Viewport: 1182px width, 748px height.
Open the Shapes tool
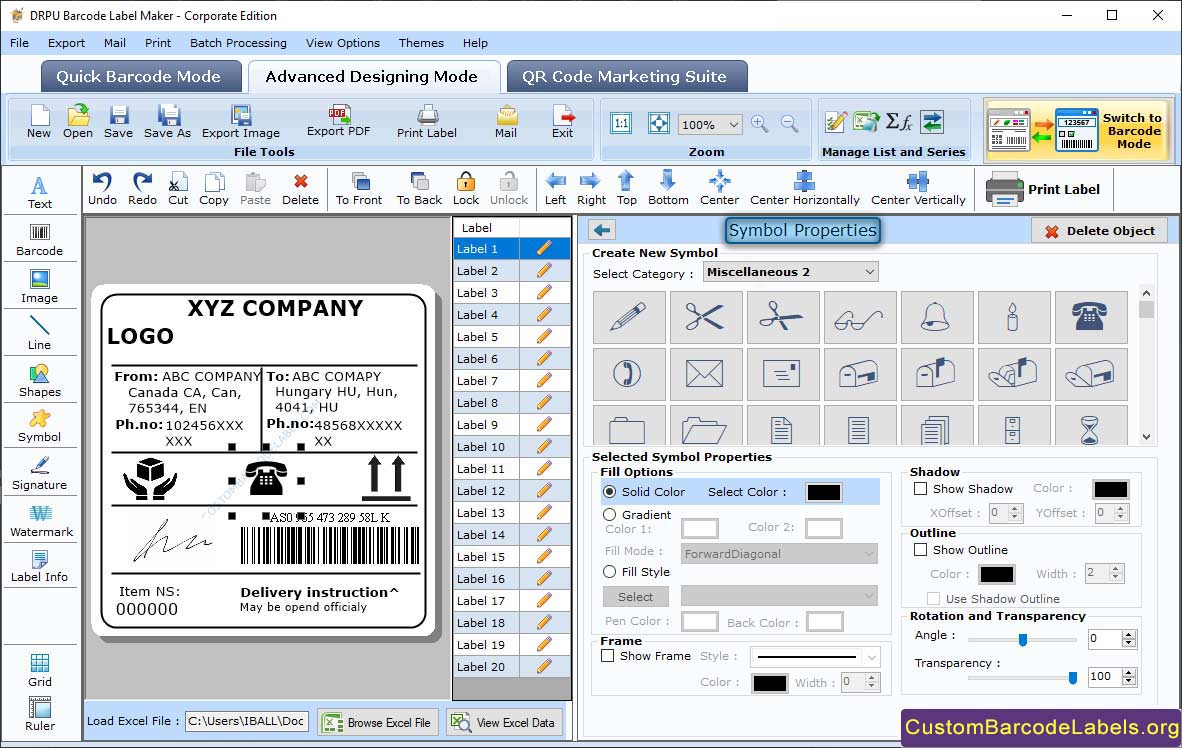(x=39, y=380)
